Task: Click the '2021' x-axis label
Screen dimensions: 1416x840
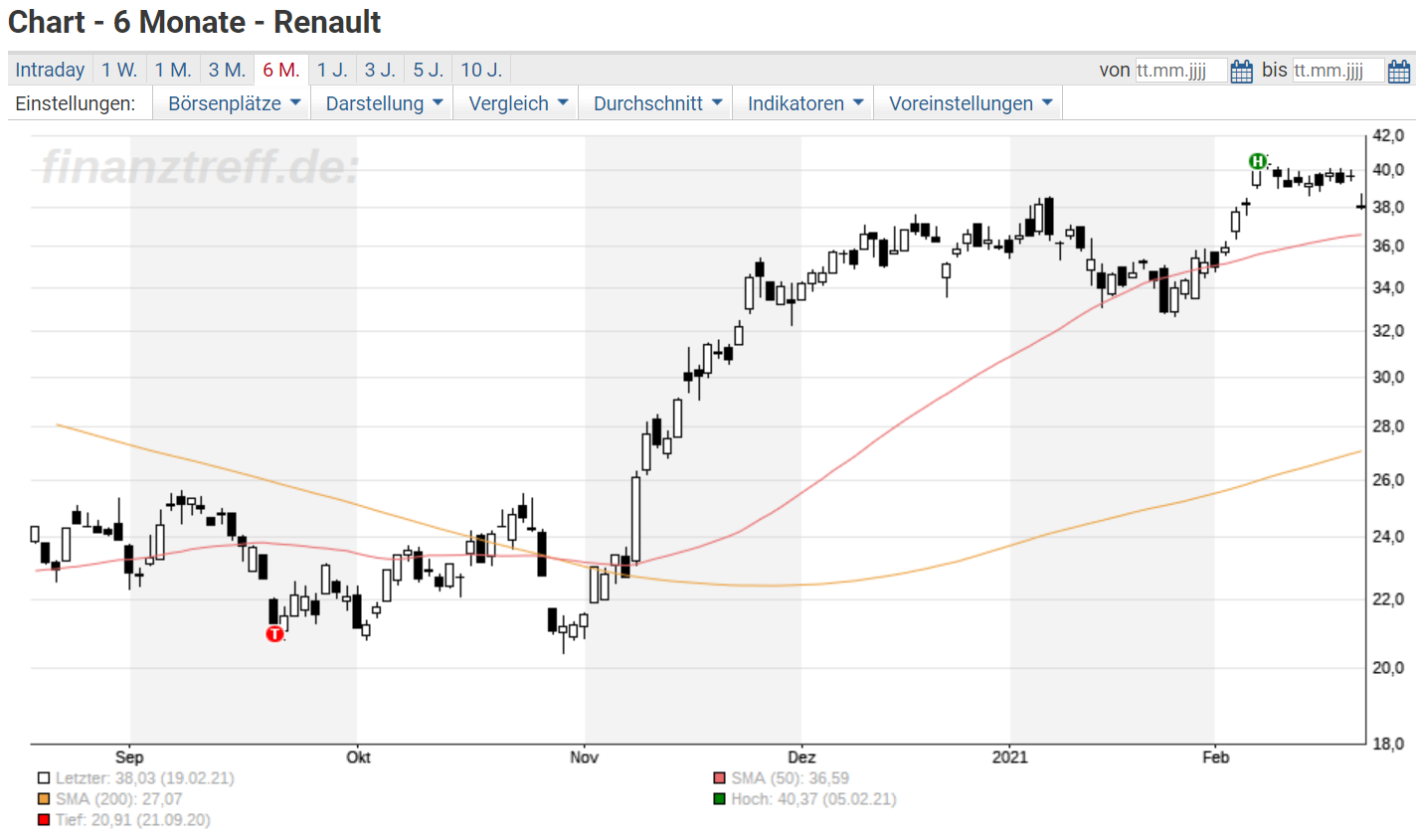Action: [1010, 757]
